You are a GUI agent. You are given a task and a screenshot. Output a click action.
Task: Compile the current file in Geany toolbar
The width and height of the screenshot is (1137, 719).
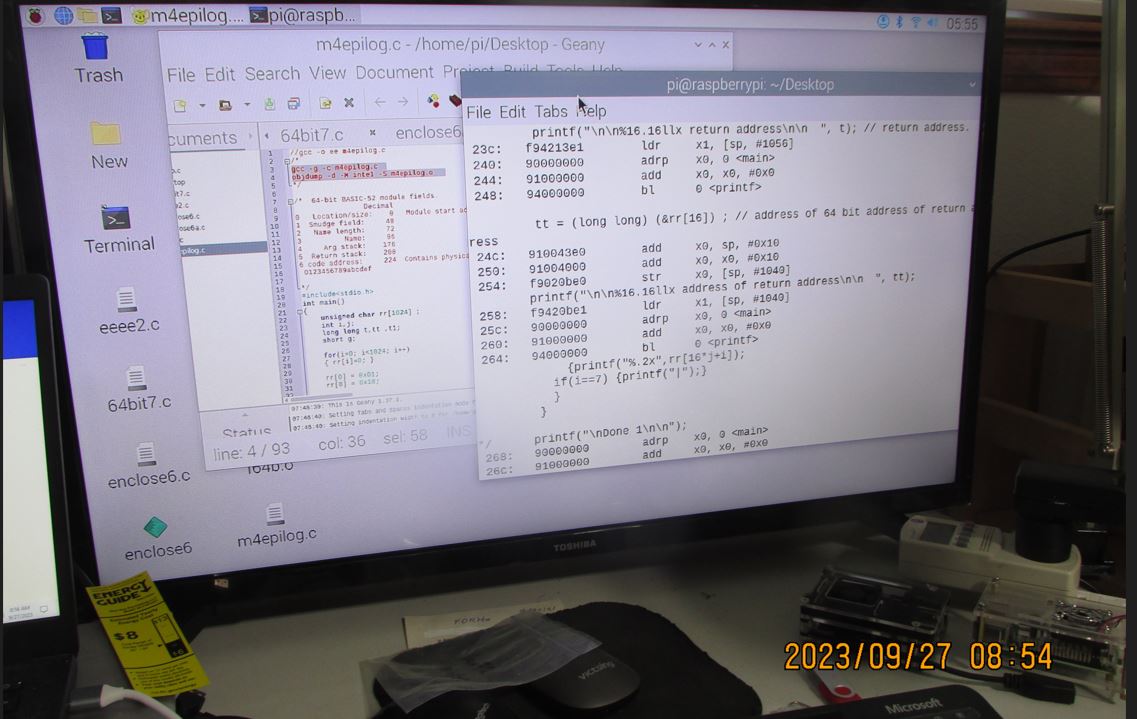click(433, 101)
